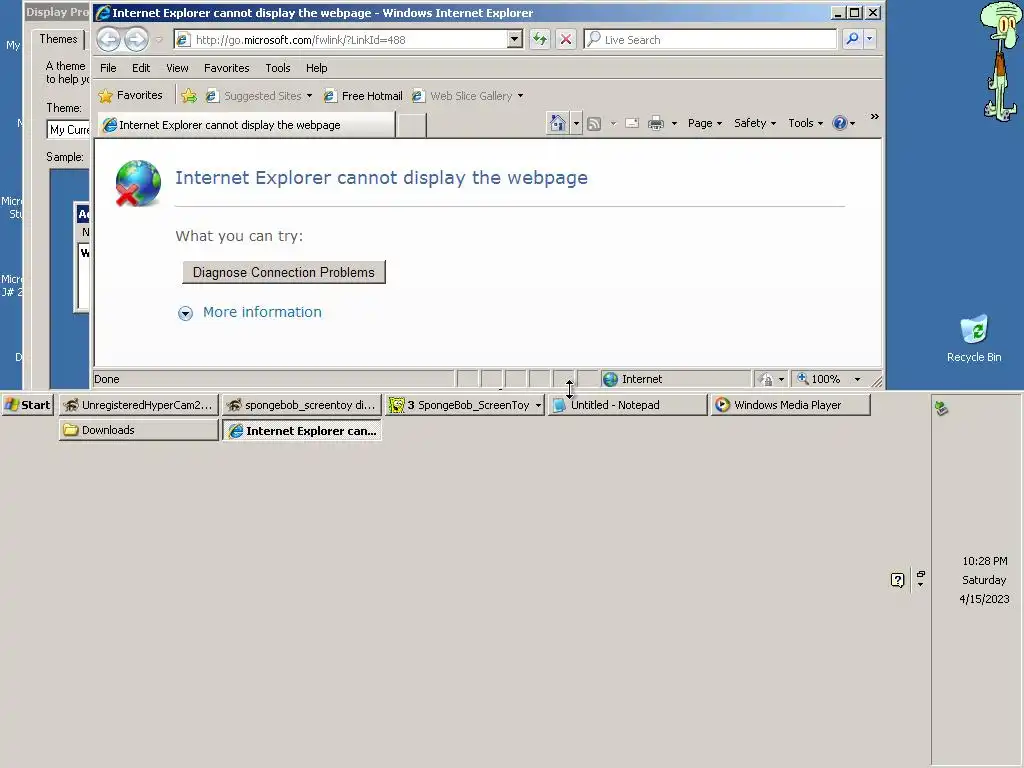The image size is (1024, 768).
Task: Open the Edit menu
Action: (x=140, y=68)
